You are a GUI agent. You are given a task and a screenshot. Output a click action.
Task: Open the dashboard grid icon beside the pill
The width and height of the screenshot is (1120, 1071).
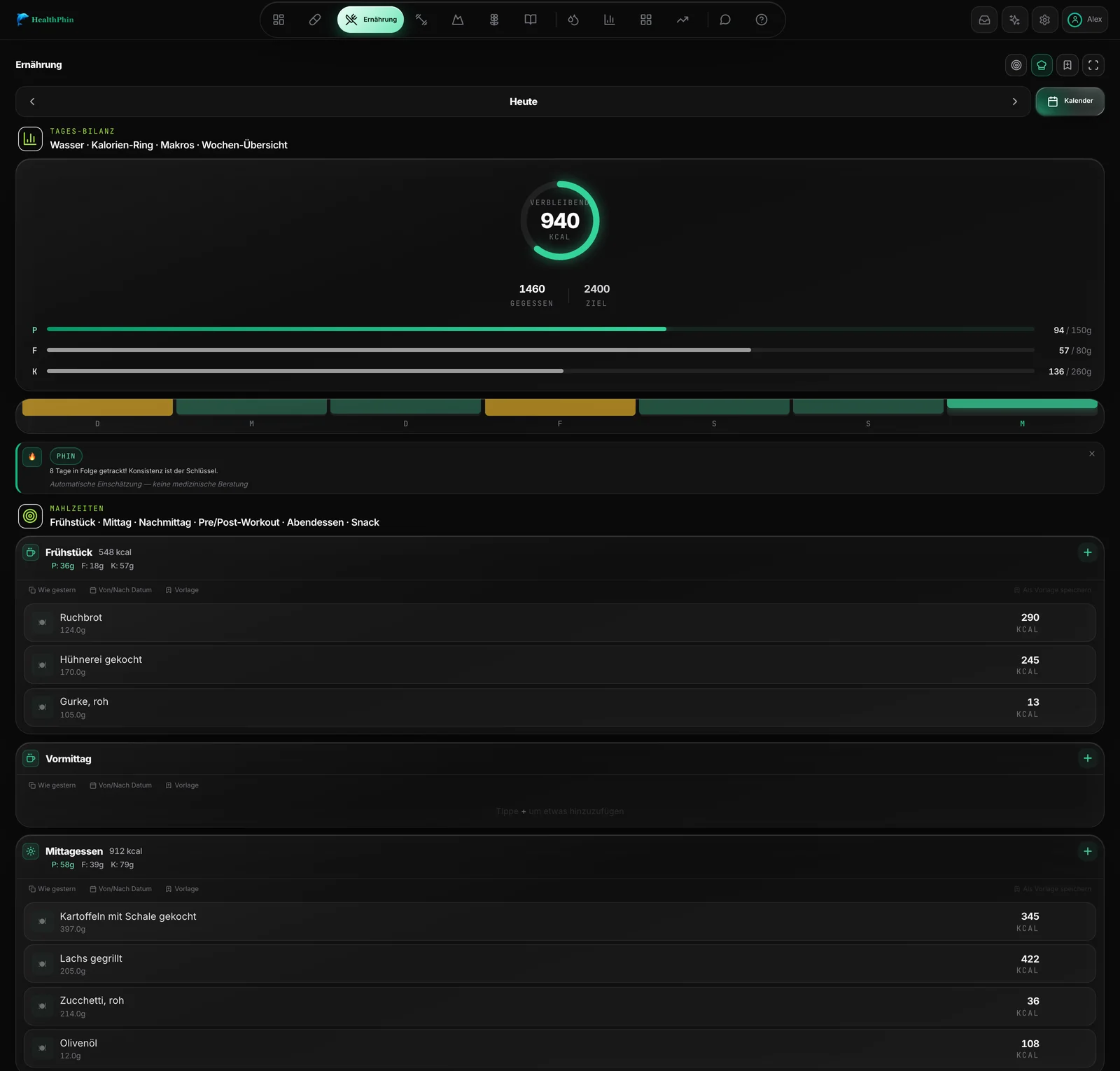[279, 20]
